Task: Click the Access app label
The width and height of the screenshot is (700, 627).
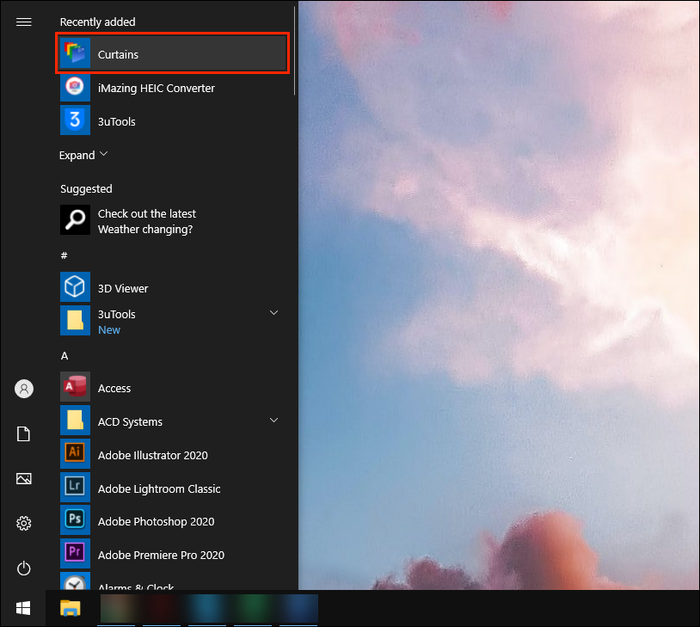Action: 114,389
